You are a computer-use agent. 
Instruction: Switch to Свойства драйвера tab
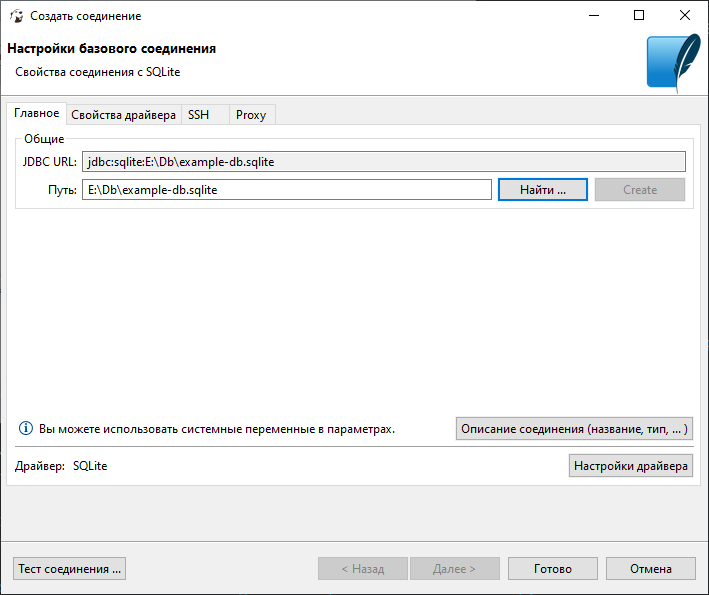123,115
